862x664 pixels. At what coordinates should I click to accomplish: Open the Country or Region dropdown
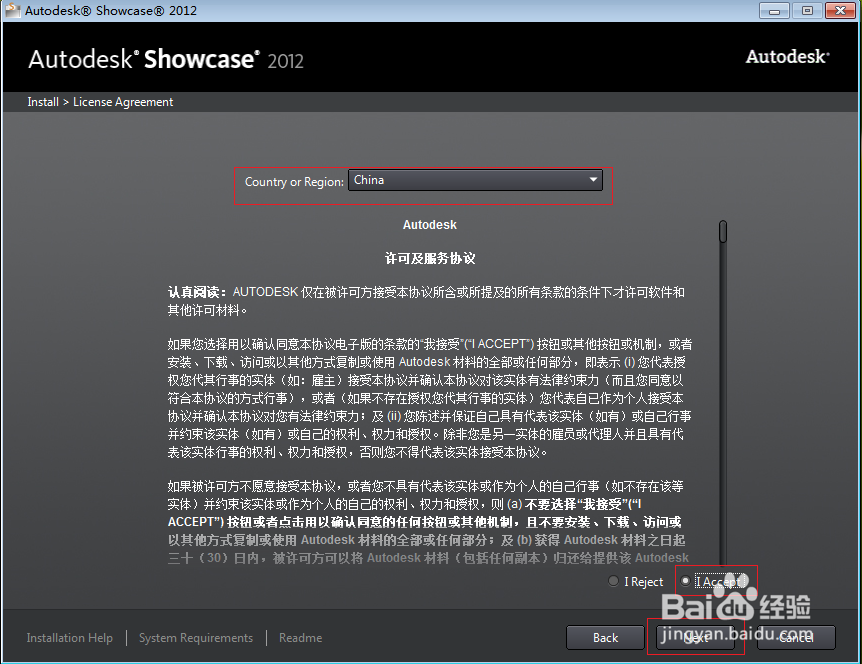(475, 180)
